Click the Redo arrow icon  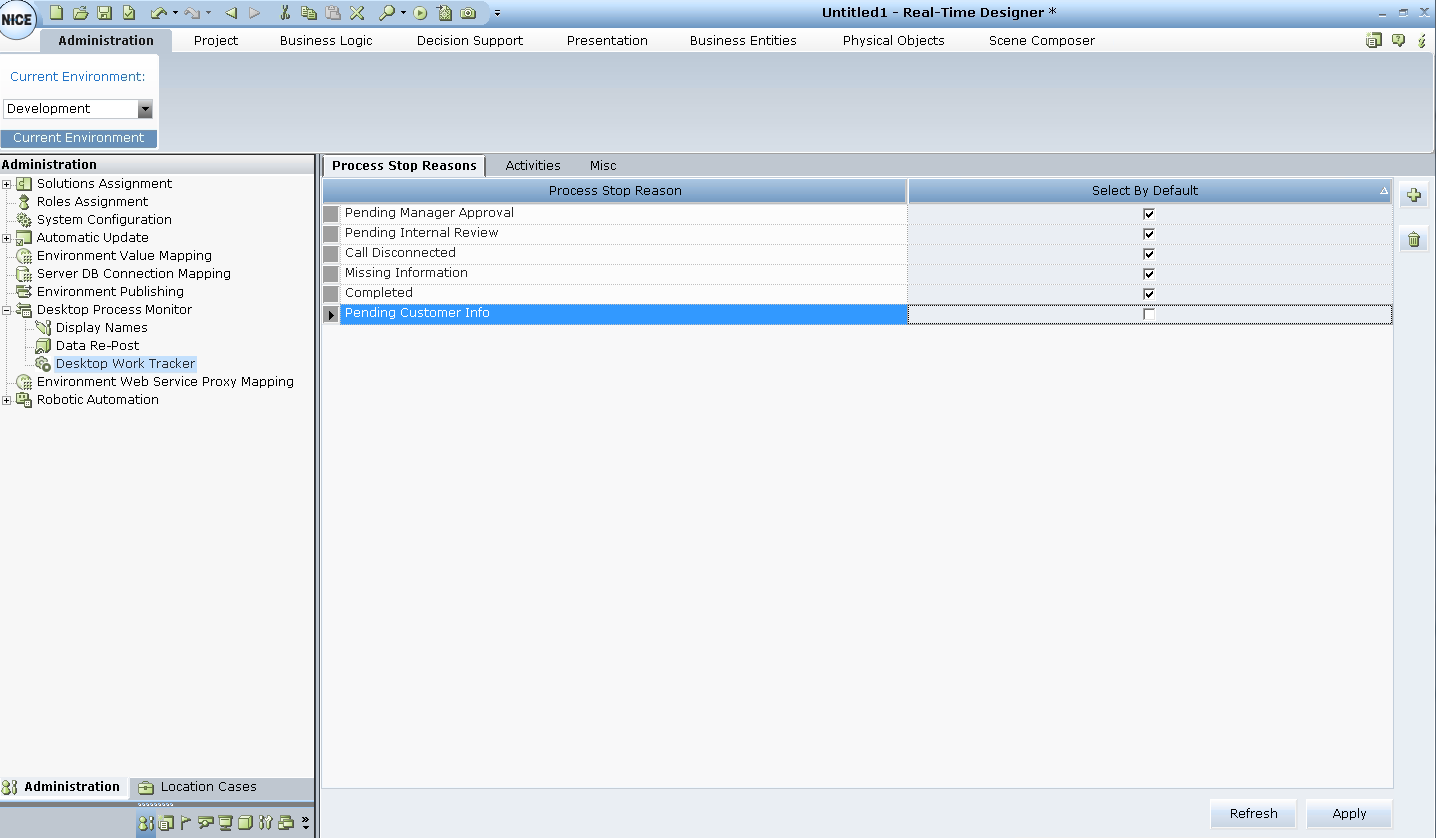pos(193,13)
